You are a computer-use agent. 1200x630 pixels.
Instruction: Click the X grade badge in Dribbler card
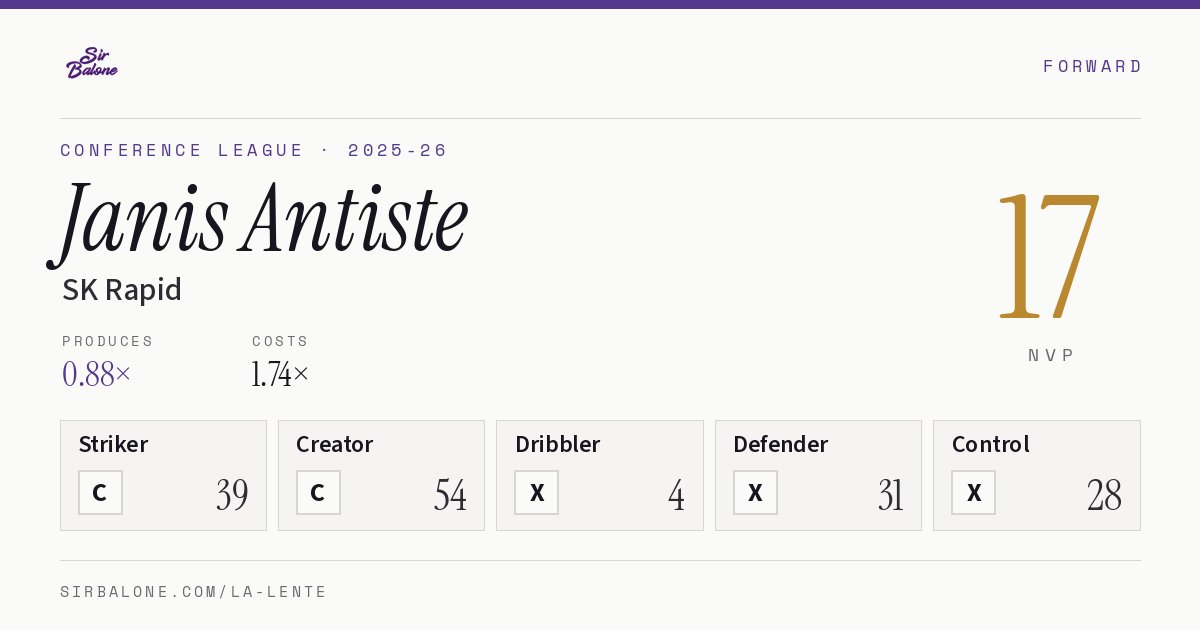537,493
